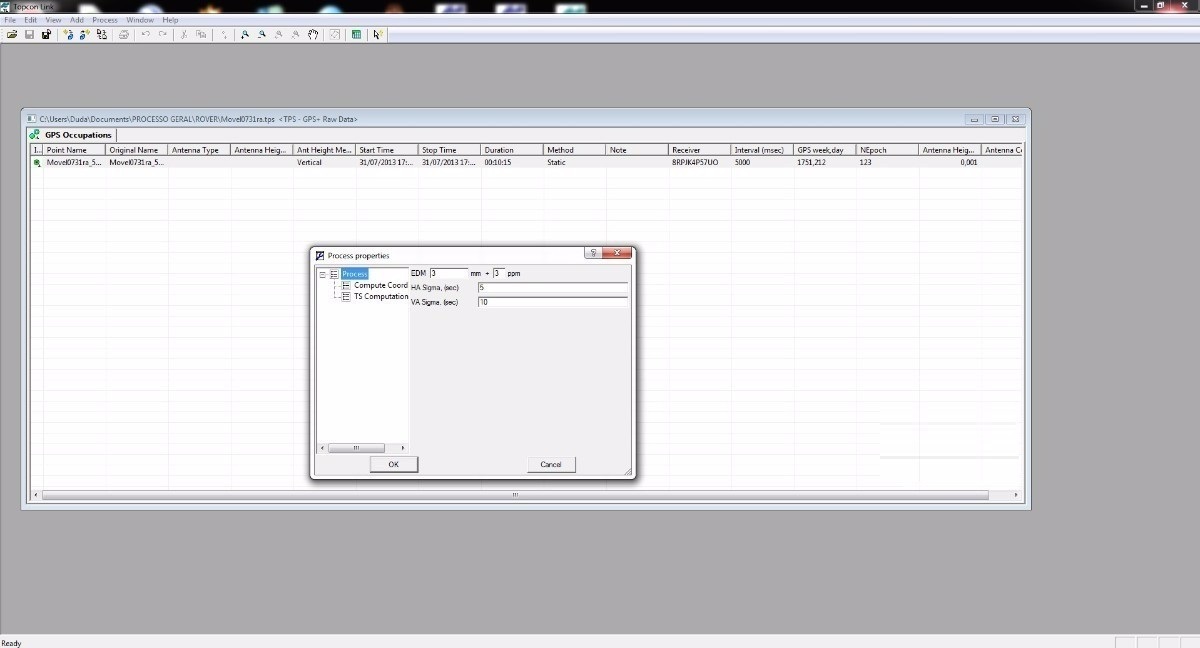Click the VA Sigma (sec) field
The width and height of the screenshot is (1200, 648).
pos(552,302)
